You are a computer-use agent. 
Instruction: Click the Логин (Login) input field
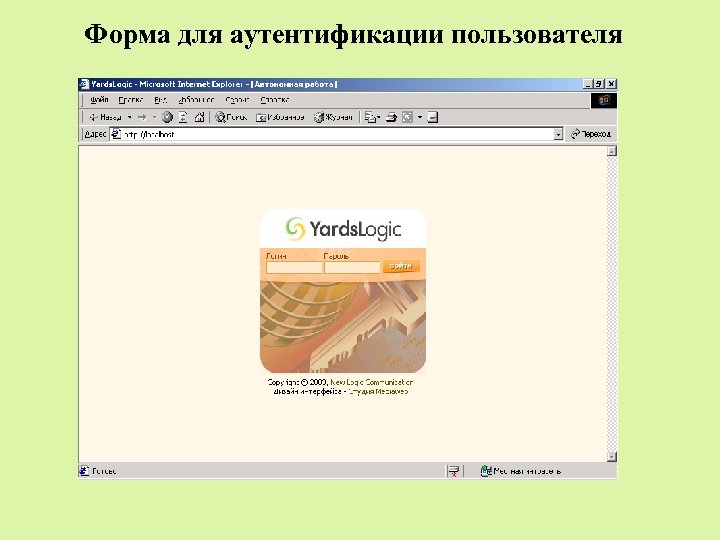pos(294,268)
